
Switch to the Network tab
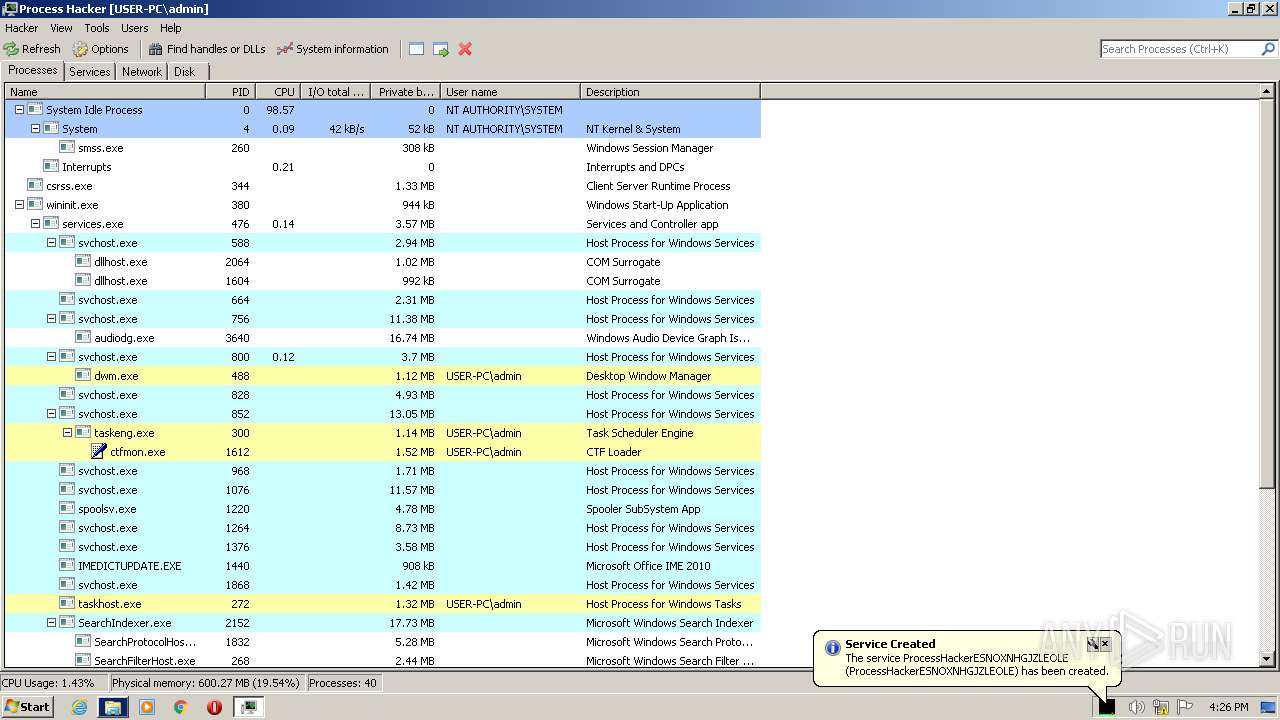142,72
